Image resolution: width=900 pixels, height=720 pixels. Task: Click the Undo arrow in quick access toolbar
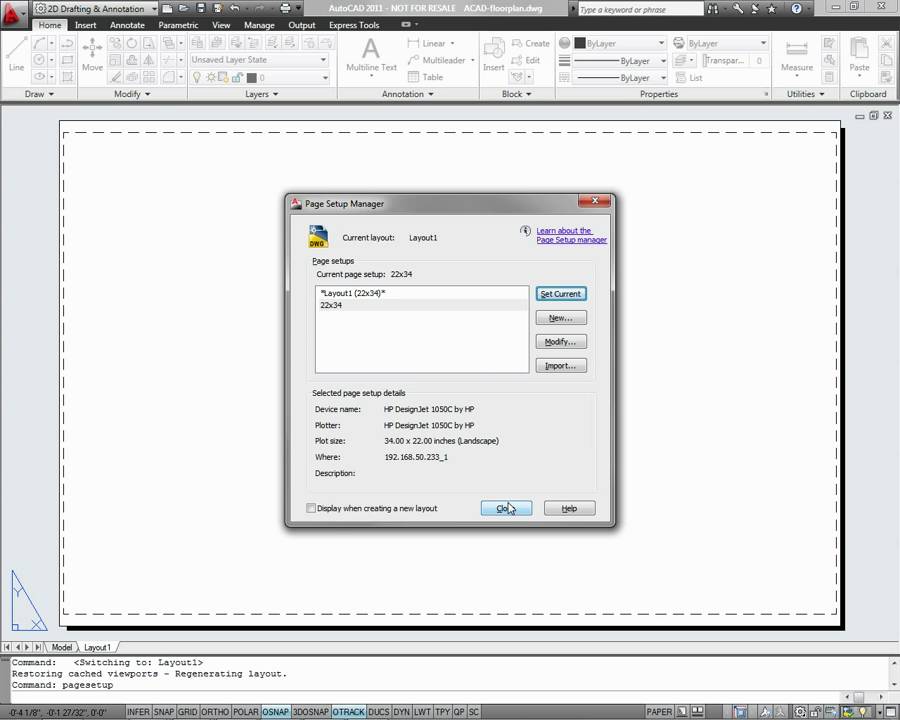[x=234, y=9]
